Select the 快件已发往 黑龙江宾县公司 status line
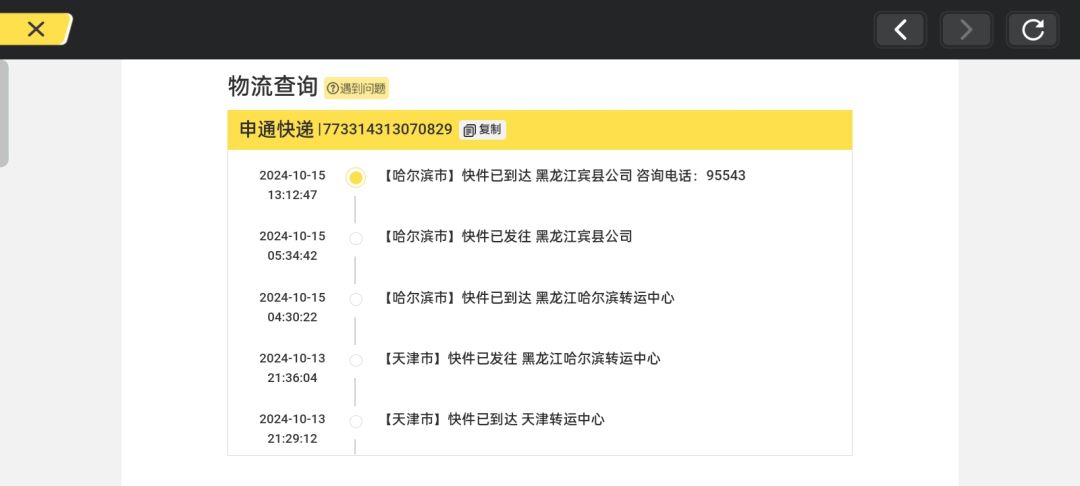1080x486 pixels. [x=506, y=237]
